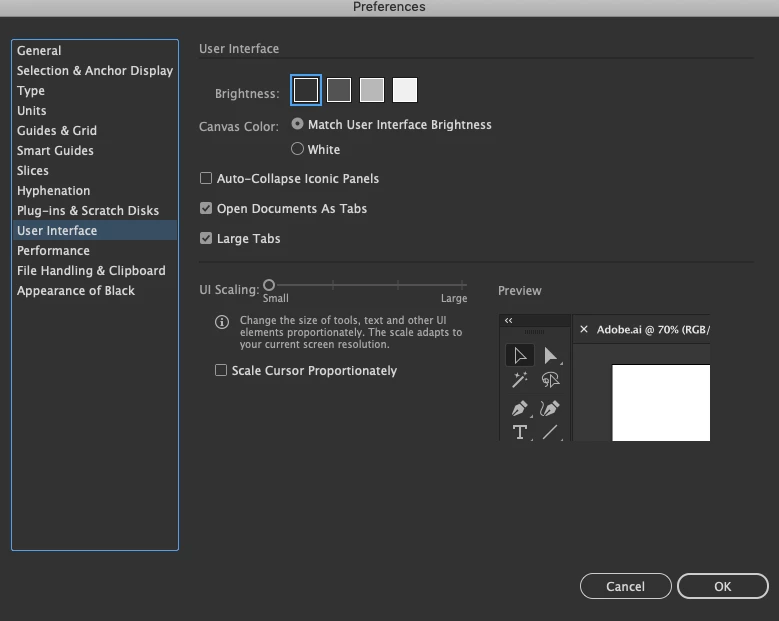The width and height of the screenshot is (779, 621).
Task: Select the Lasso tool in preview
Action: pos(550,380)
